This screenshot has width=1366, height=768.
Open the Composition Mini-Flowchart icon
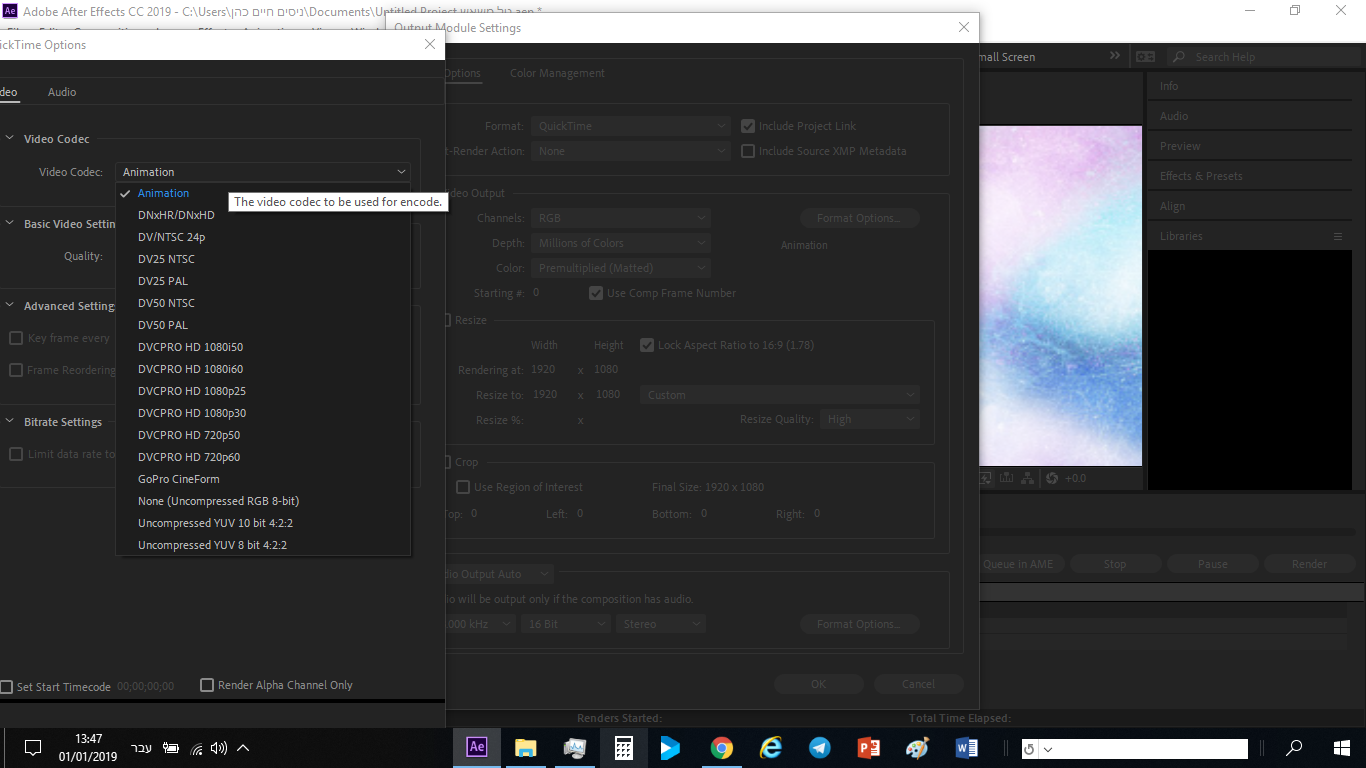[x=1027, y=478]
